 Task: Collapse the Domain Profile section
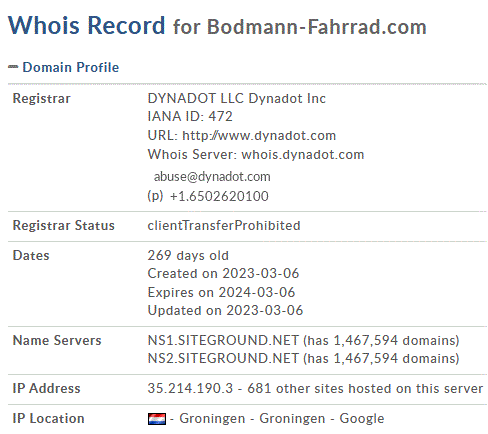(13, 67)
